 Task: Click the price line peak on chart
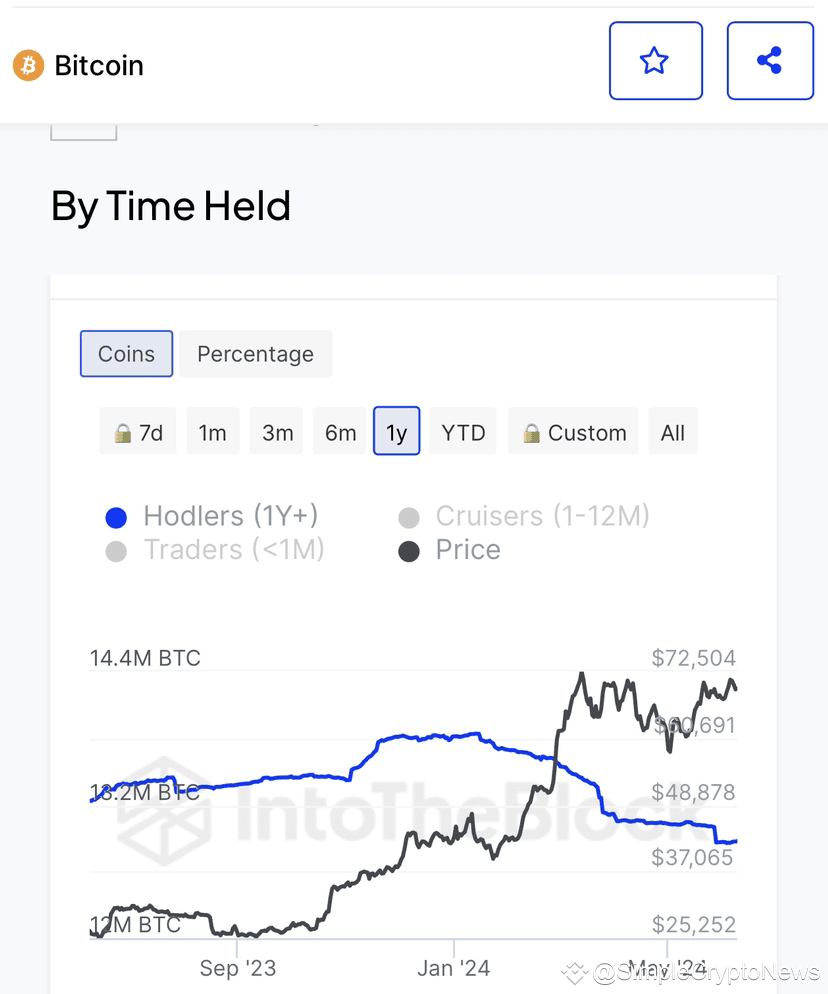(581, 675)
